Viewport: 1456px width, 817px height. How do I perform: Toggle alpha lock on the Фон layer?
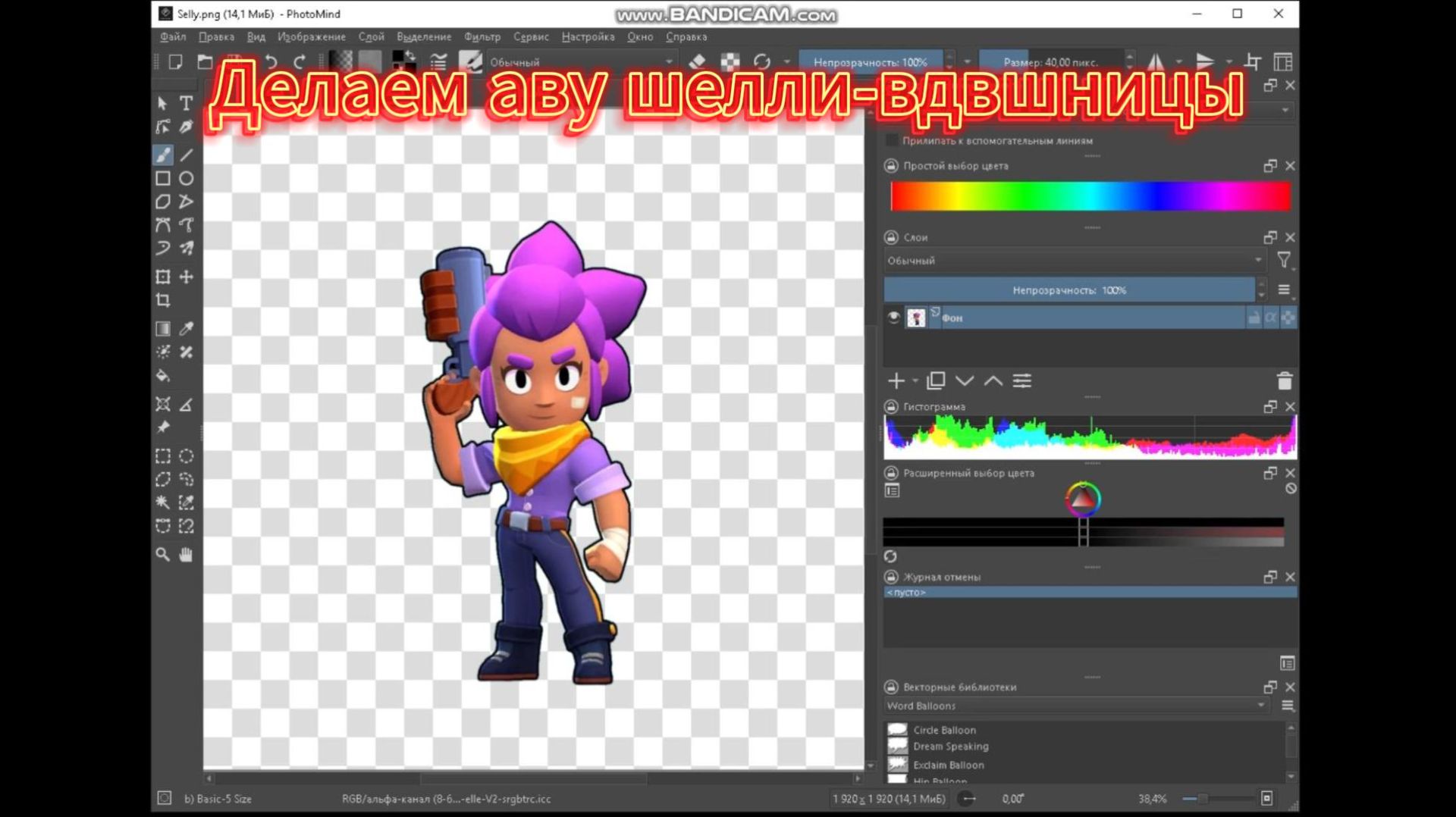point(1288,318)
